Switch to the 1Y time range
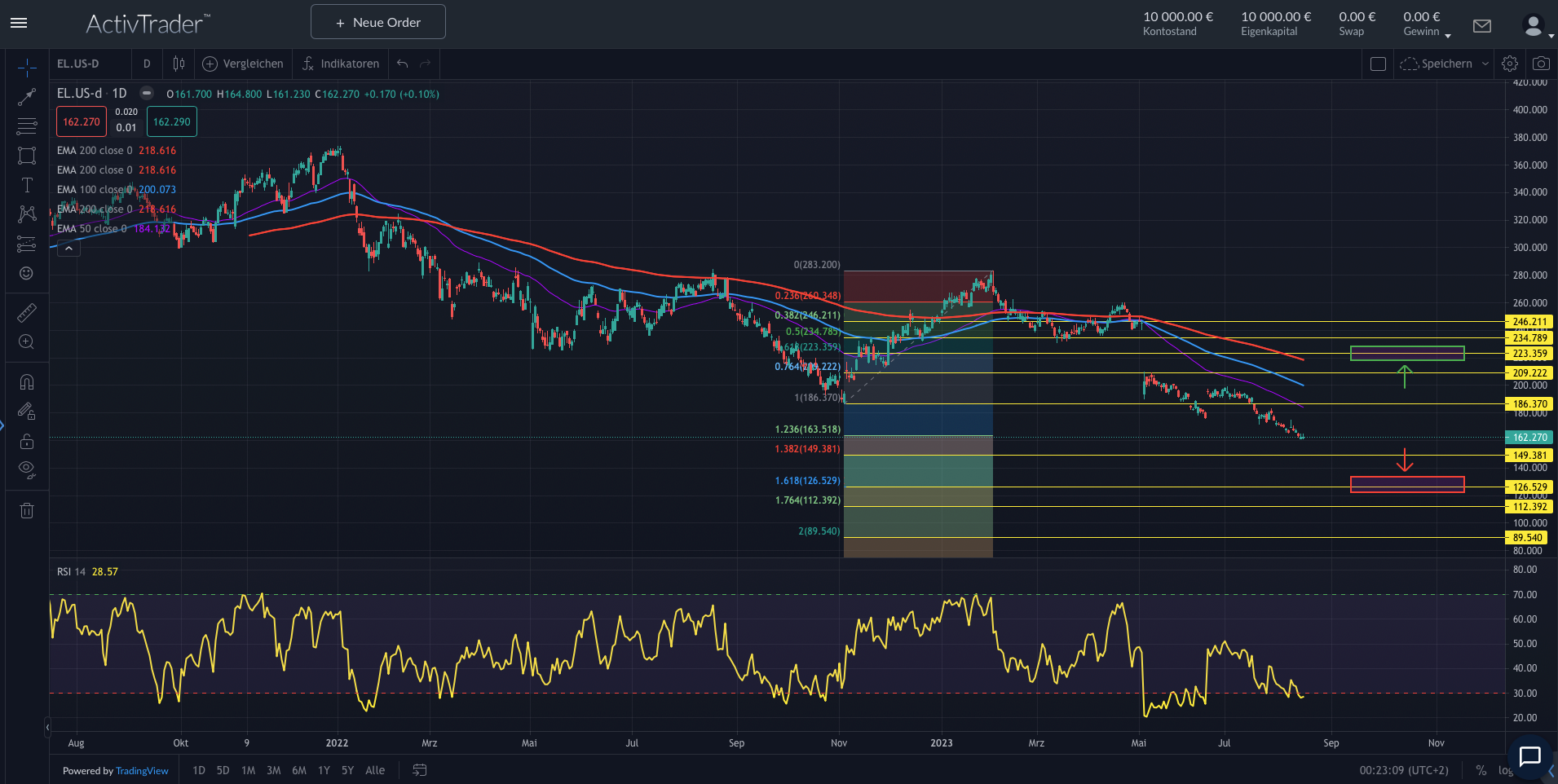This screenshot has width=1558, height=784. 324,770
